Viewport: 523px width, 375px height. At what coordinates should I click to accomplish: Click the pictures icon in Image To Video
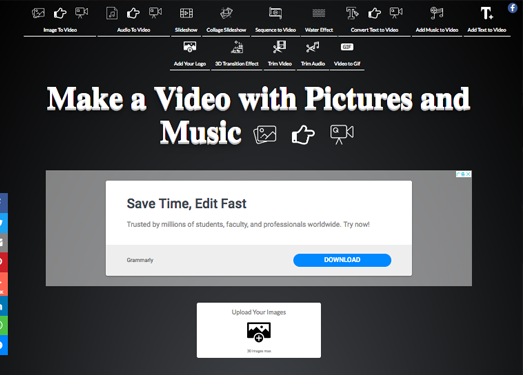click(x=38, y=13)
